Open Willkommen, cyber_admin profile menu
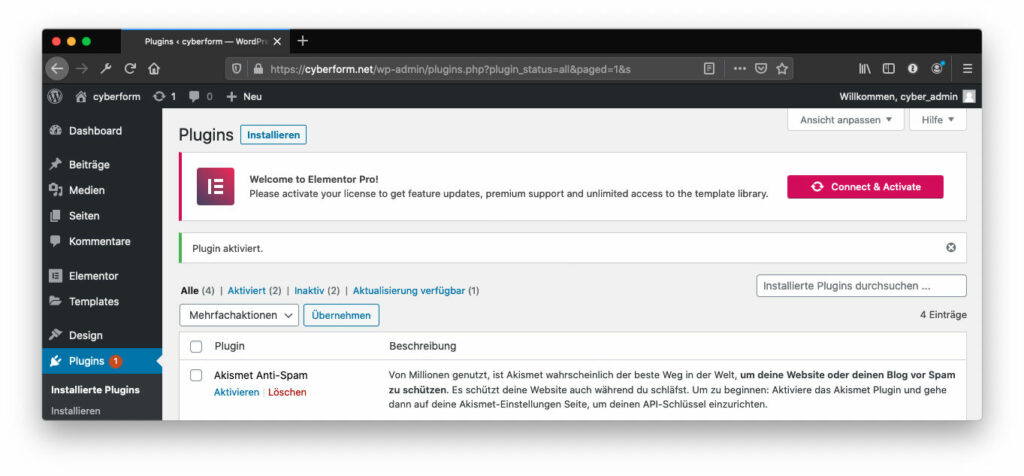The width and height of the screenshot is (1024, 476). (907, 97)
